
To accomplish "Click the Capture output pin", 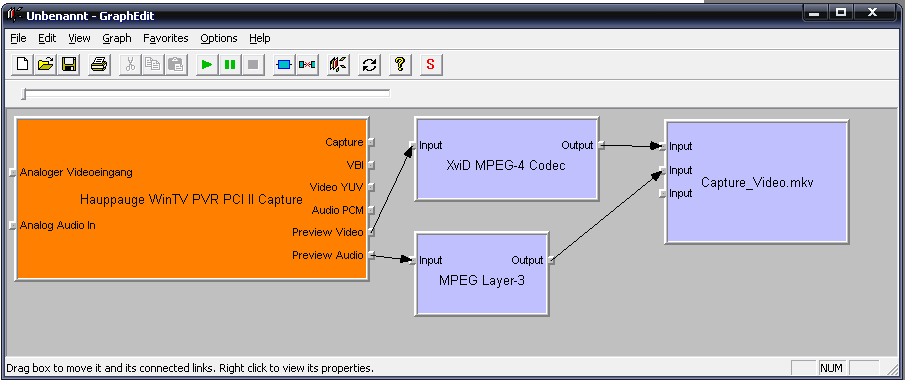I will [371, 142].
